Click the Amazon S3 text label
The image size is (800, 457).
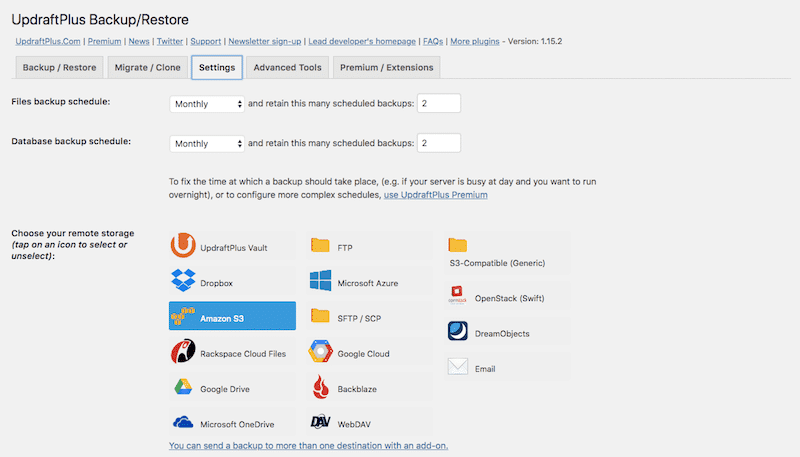pos(222,318)
